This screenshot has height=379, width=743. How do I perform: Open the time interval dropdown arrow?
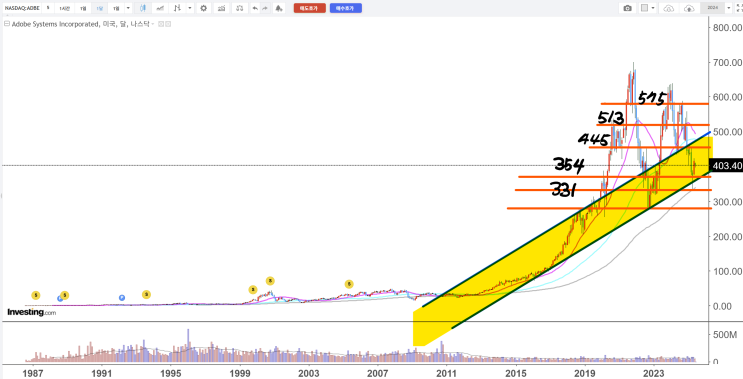click(x=128, y=8)
